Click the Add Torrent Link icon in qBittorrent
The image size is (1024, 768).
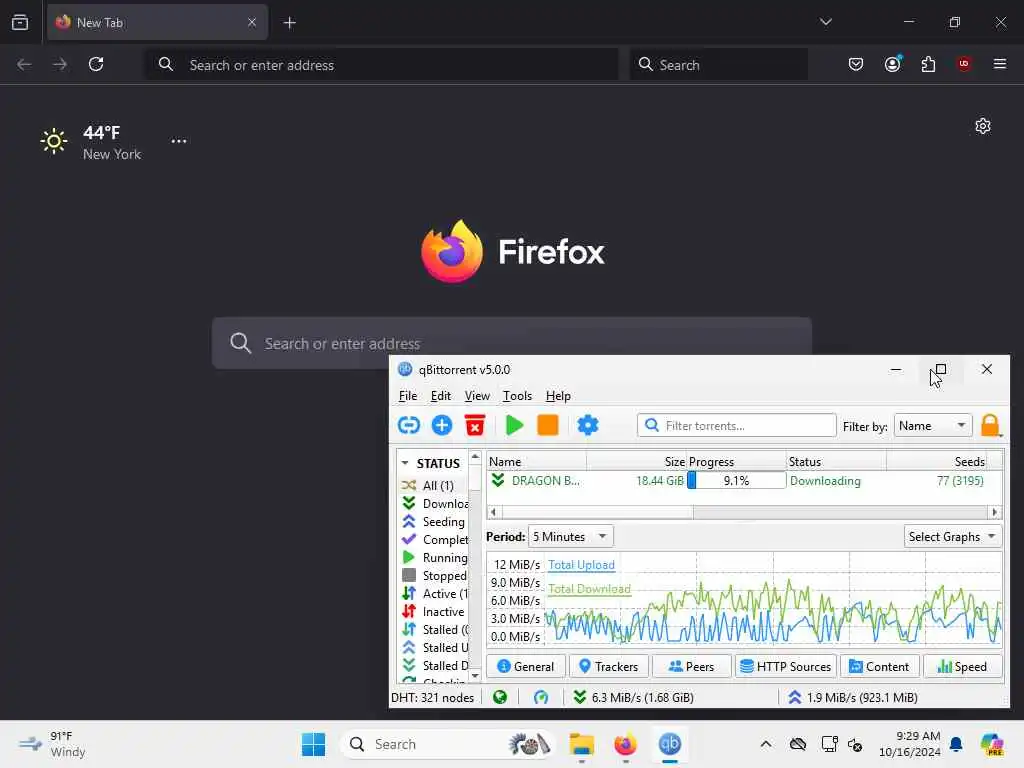(409, 426)
